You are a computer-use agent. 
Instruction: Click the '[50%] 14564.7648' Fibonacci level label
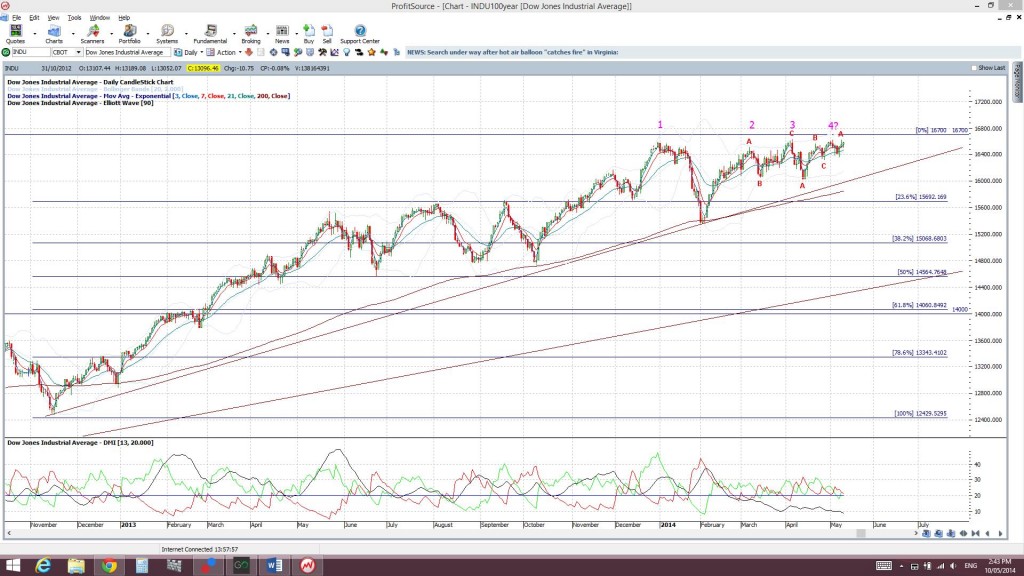(921, 272)
